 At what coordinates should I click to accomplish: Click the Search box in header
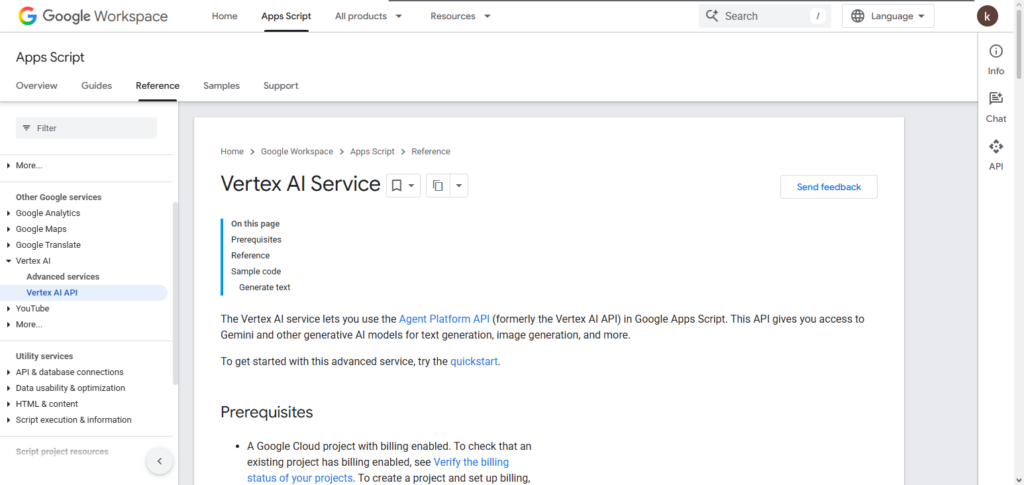coord(764,16)
